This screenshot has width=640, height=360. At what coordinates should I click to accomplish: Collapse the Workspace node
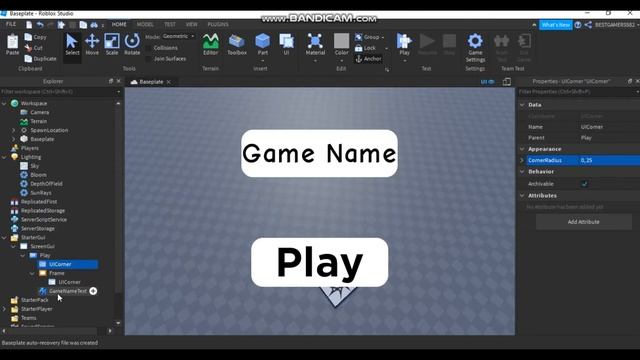(4, 104)
